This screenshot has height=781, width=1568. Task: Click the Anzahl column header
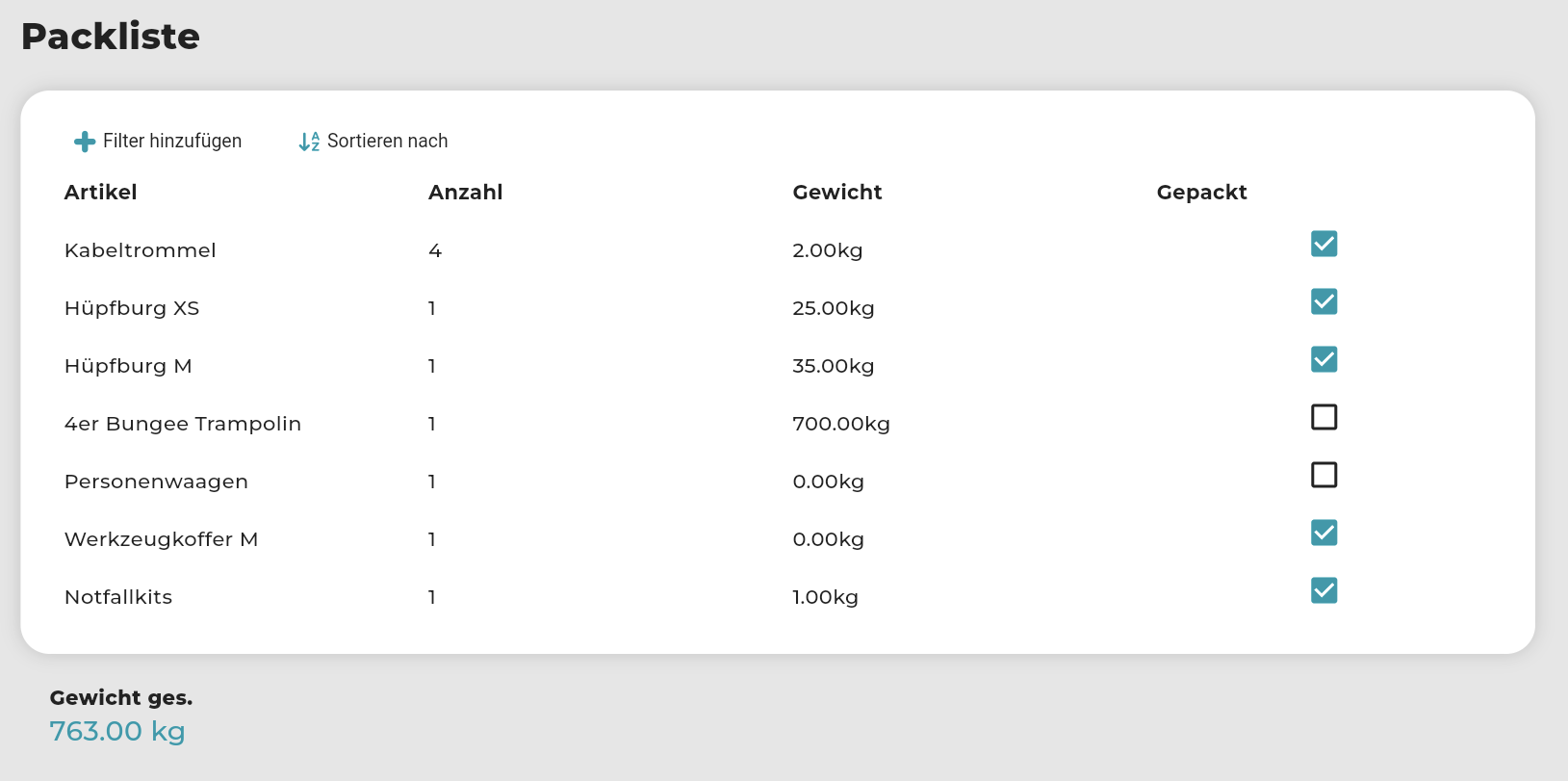pos(465,193)
